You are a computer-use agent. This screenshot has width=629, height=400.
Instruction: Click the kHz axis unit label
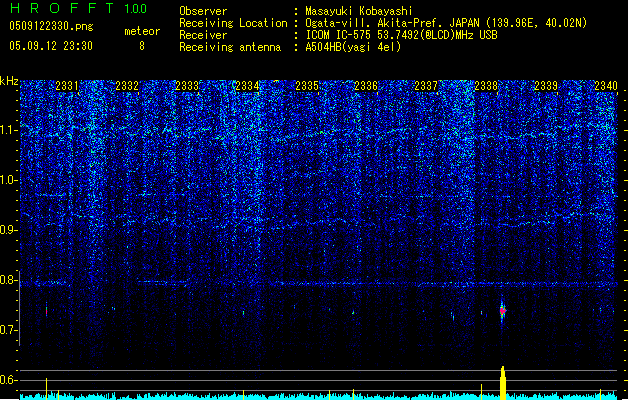coord(9,81)
